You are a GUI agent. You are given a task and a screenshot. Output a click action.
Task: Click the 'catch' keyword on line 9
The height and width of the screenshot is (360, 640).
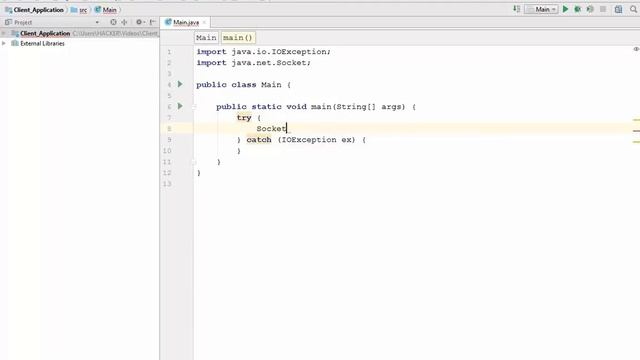coord(259,140)
